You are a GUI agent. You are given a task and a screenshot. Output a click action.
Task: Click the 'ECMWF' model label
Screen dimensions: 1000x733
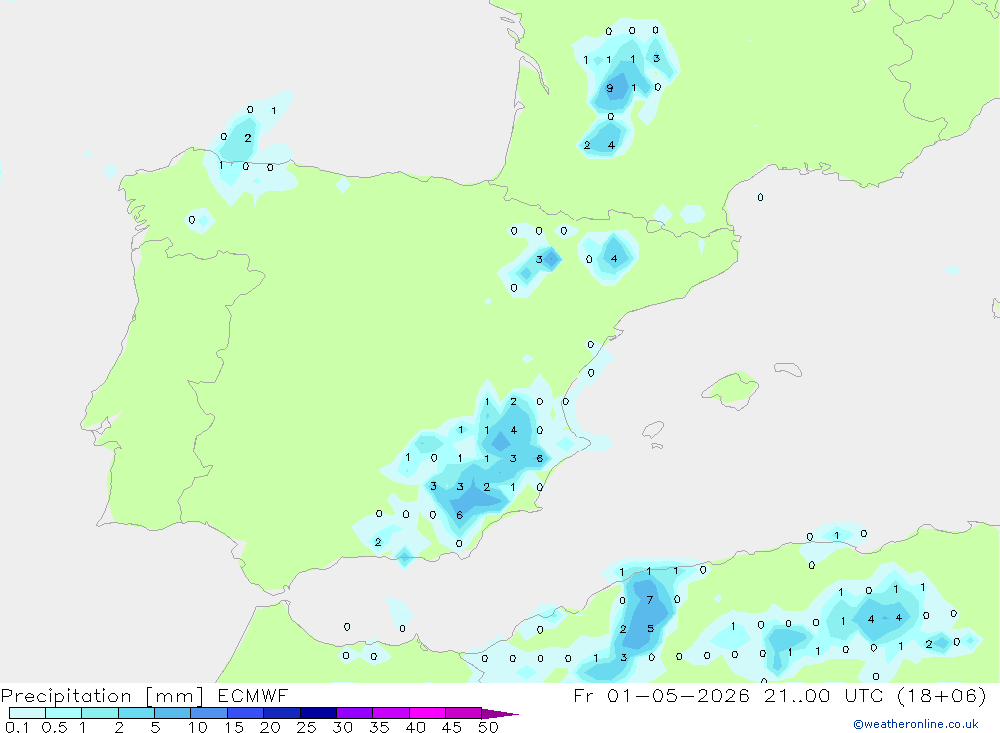(253, 695)
